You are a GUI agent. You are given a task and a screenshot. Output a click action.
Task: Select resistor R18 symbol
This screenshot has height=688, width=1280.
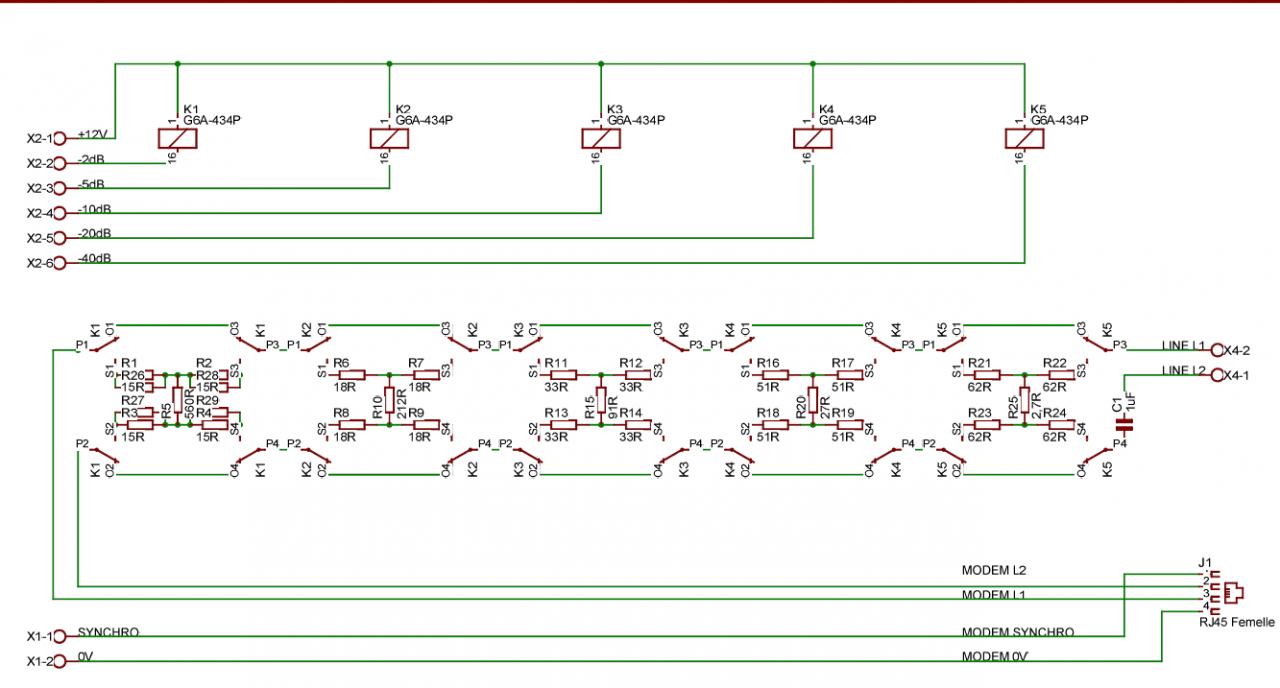point(776,425)
